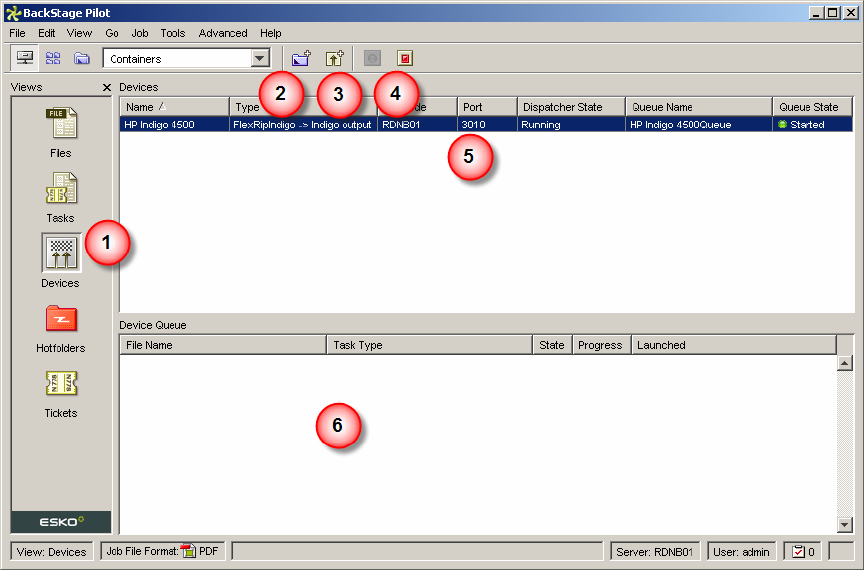Click the grayed-out start queue icon
This screenshot has height=570, width=864.
coord(372,58)
